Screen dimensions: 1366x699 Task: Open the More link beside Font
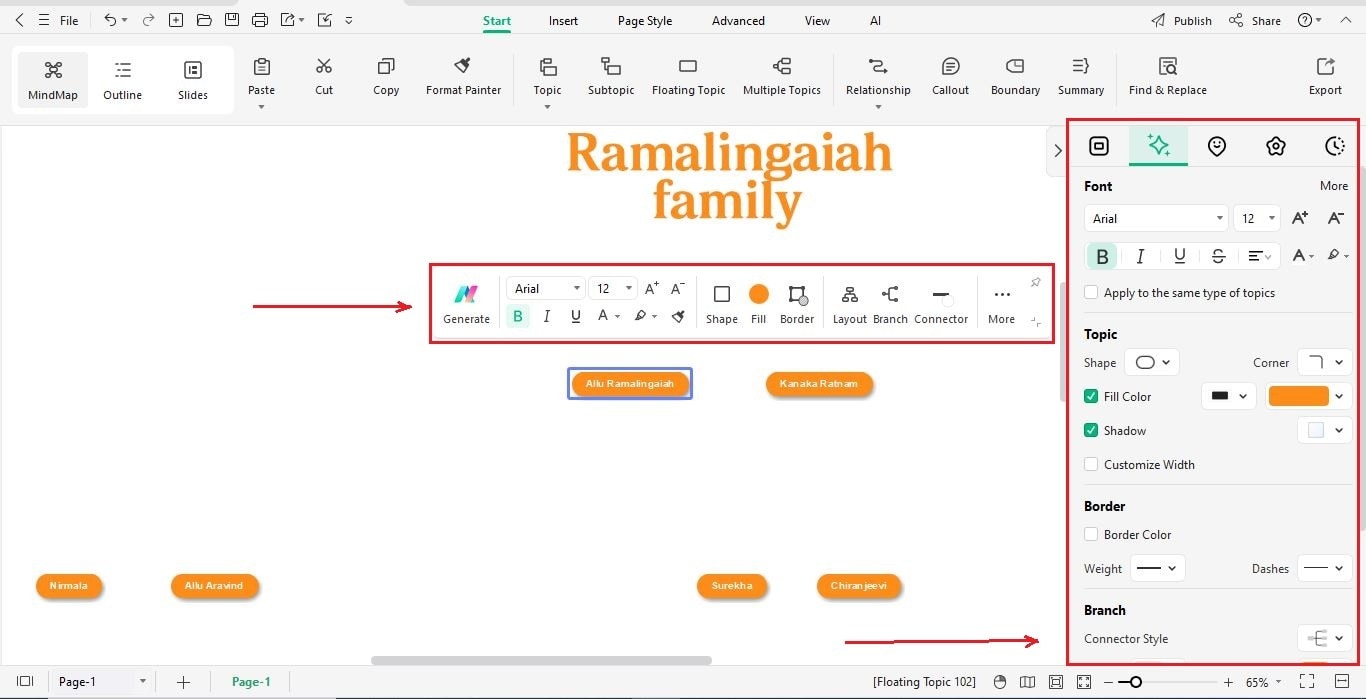pos(1334,186)
